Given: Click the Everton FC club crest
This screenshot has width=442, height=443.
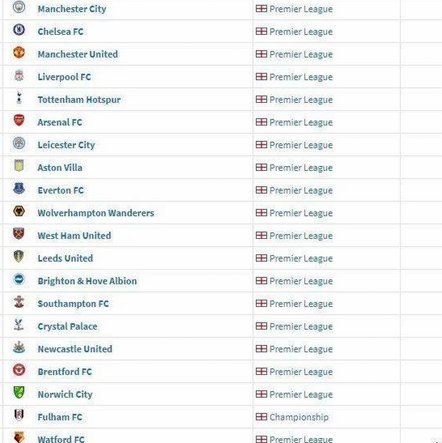Looking at the screenshot, I should coord(19,189).
